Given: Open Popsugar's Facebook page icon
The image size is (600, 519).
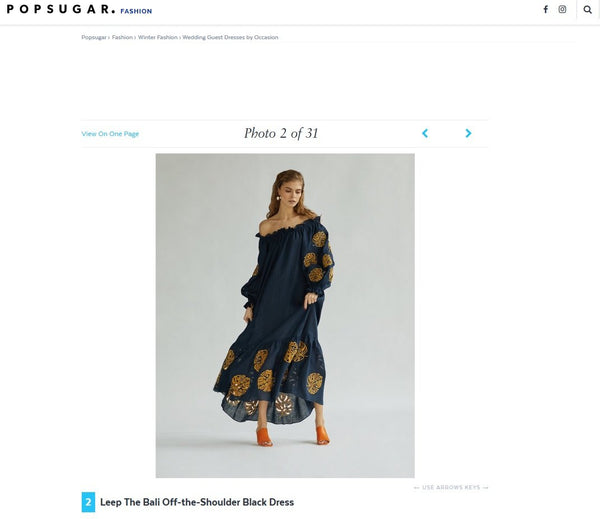Looking at the screenshot, I should [x=545, y=9].
